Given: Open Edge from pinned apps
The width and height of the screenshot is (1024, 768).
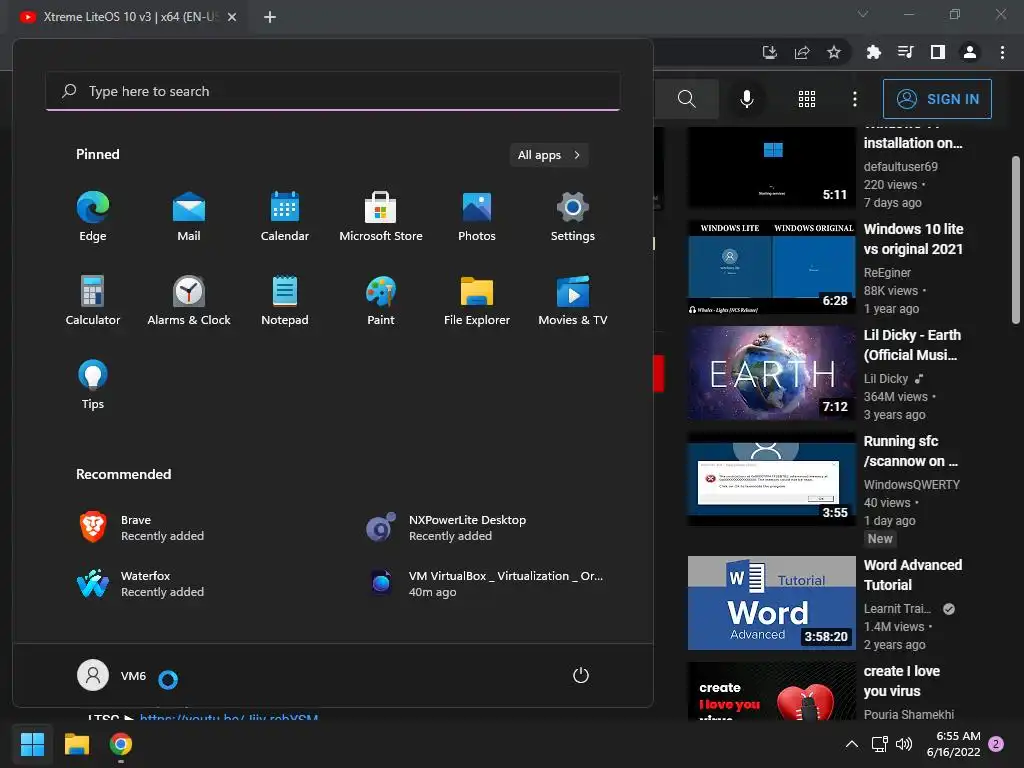Looking at the screenshot, I should (x=93, y=216).
